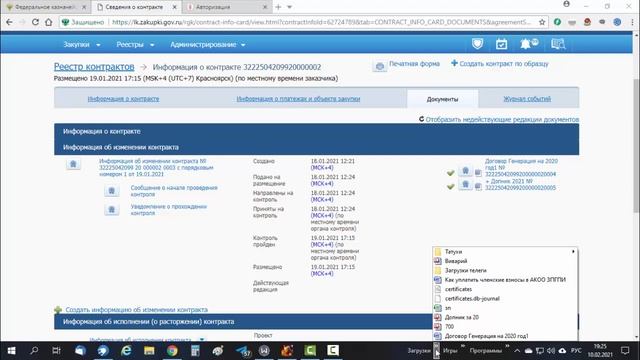Show hidden system tray icons
Screen dimensions: 640x360
click(517, 351)
